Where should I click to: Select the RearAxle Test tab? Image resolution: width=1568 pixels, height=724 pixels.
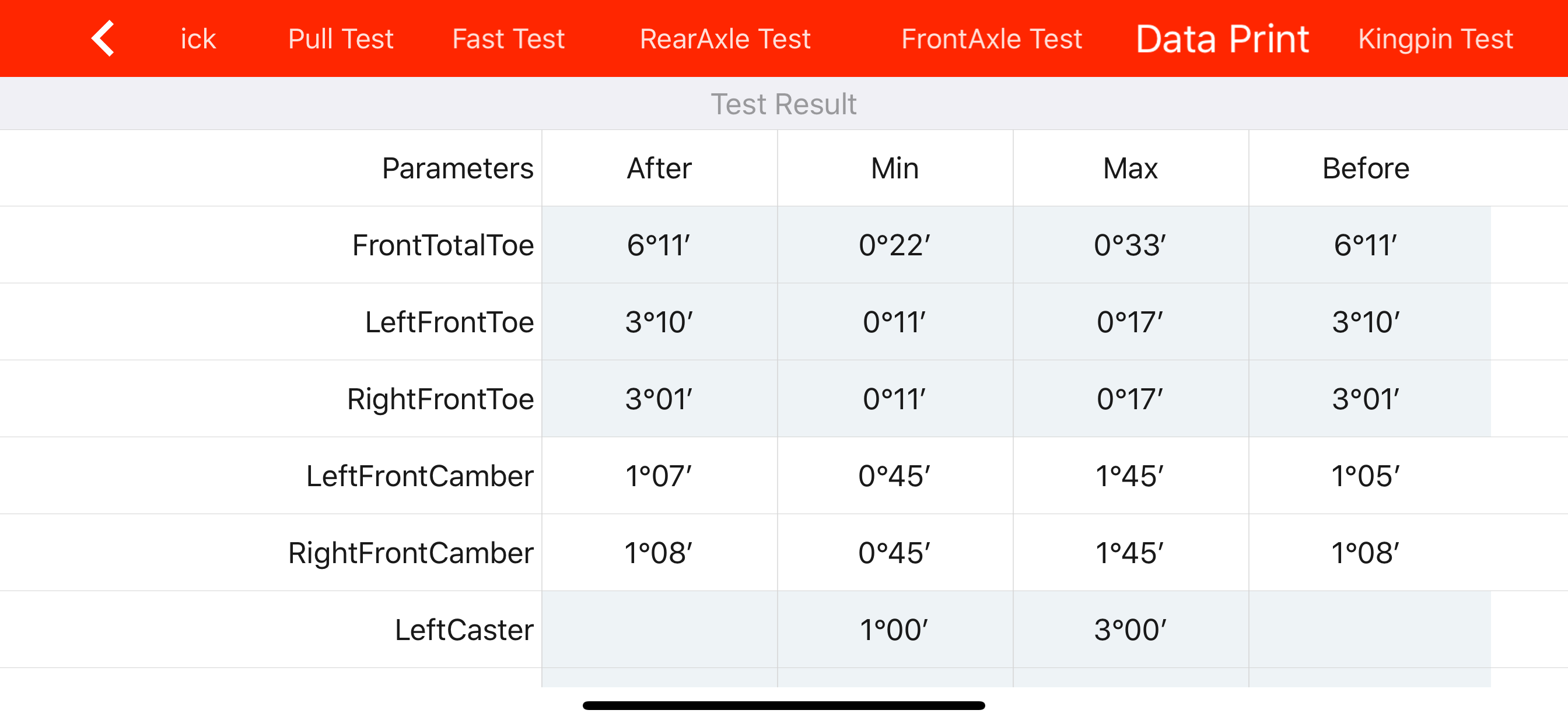(725, 39)
